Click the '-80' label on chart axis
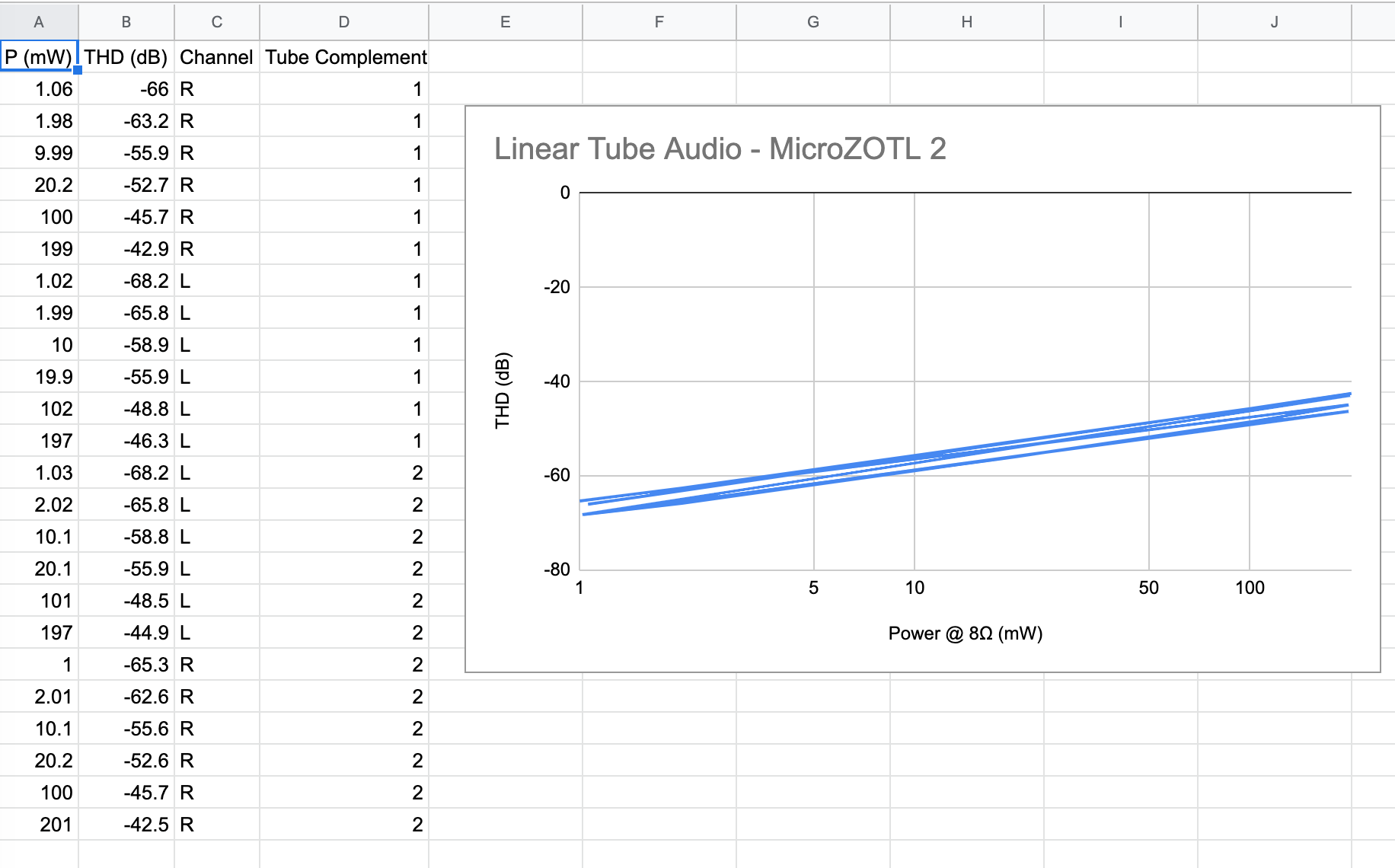The height and width of the screenshot is (868, 1395). point(557,570)
